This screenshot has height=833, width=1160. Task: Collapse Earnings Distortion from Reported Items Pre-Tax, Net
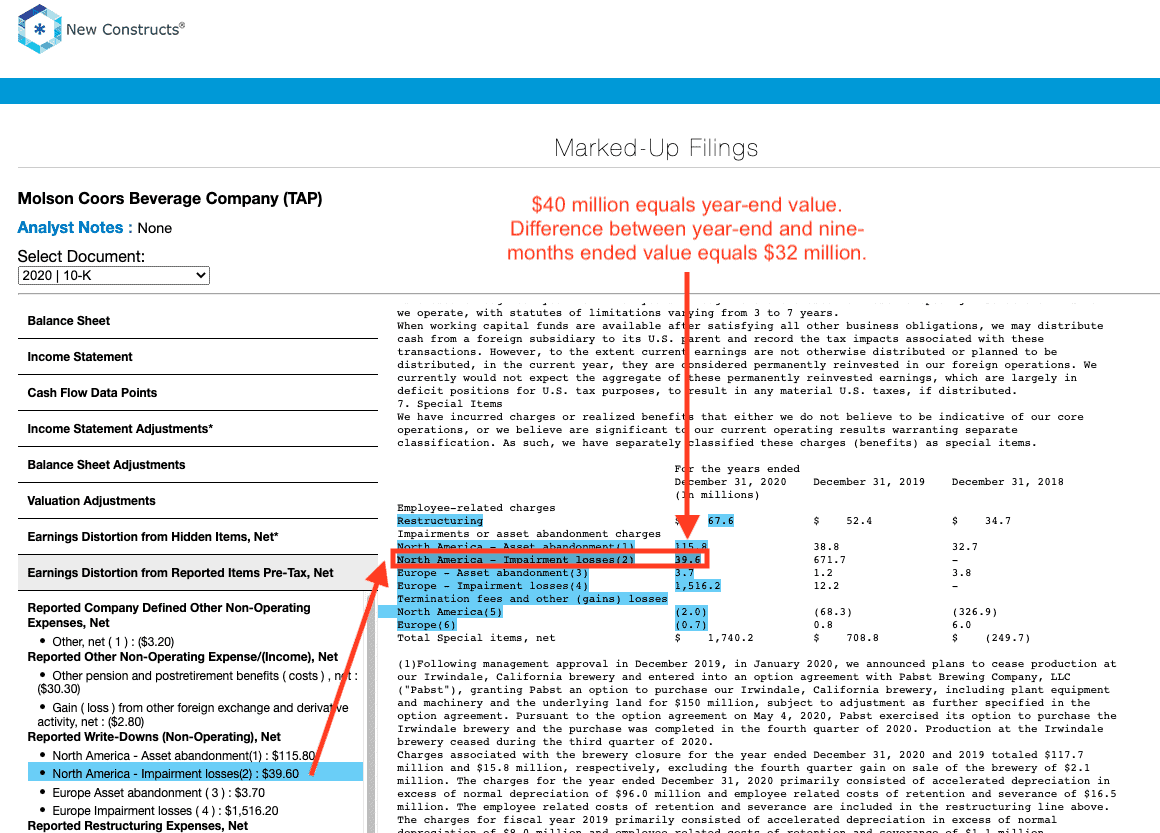click(198, 573)
